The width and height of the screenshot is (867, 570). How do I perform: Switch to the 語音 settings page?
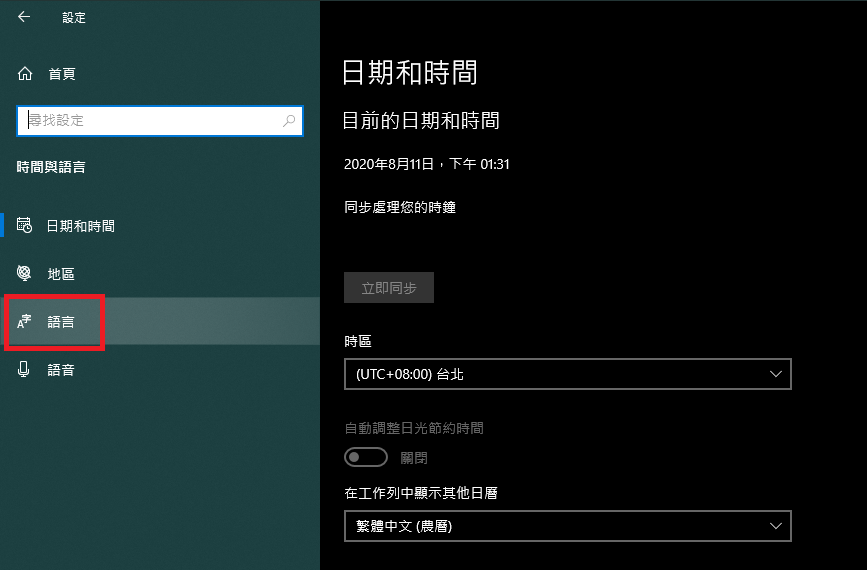tap(61, 370)
